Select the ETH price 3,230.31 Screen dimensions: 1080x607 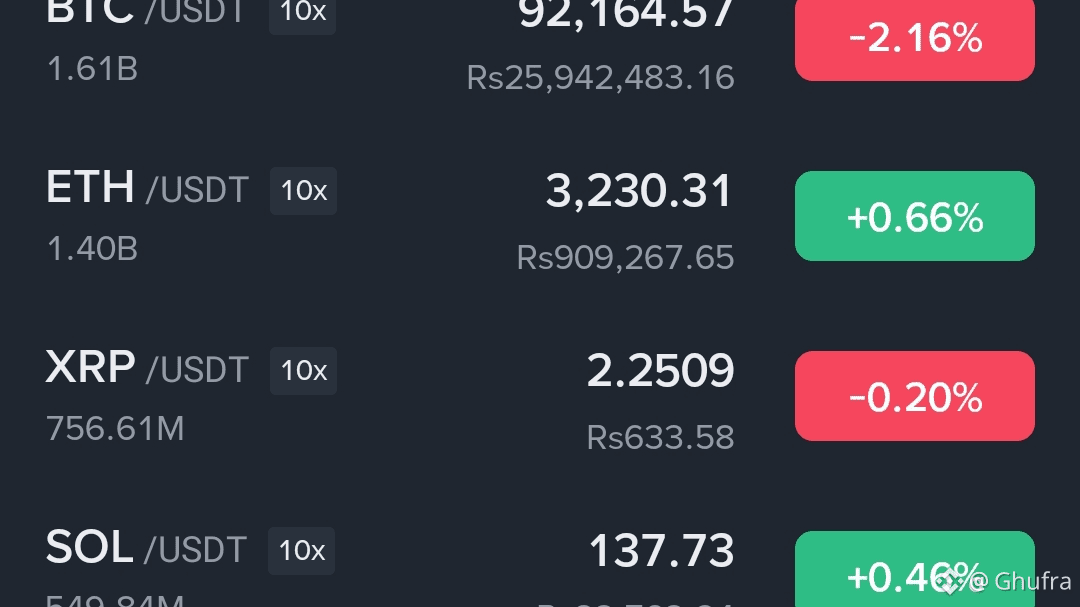point(638,191)
